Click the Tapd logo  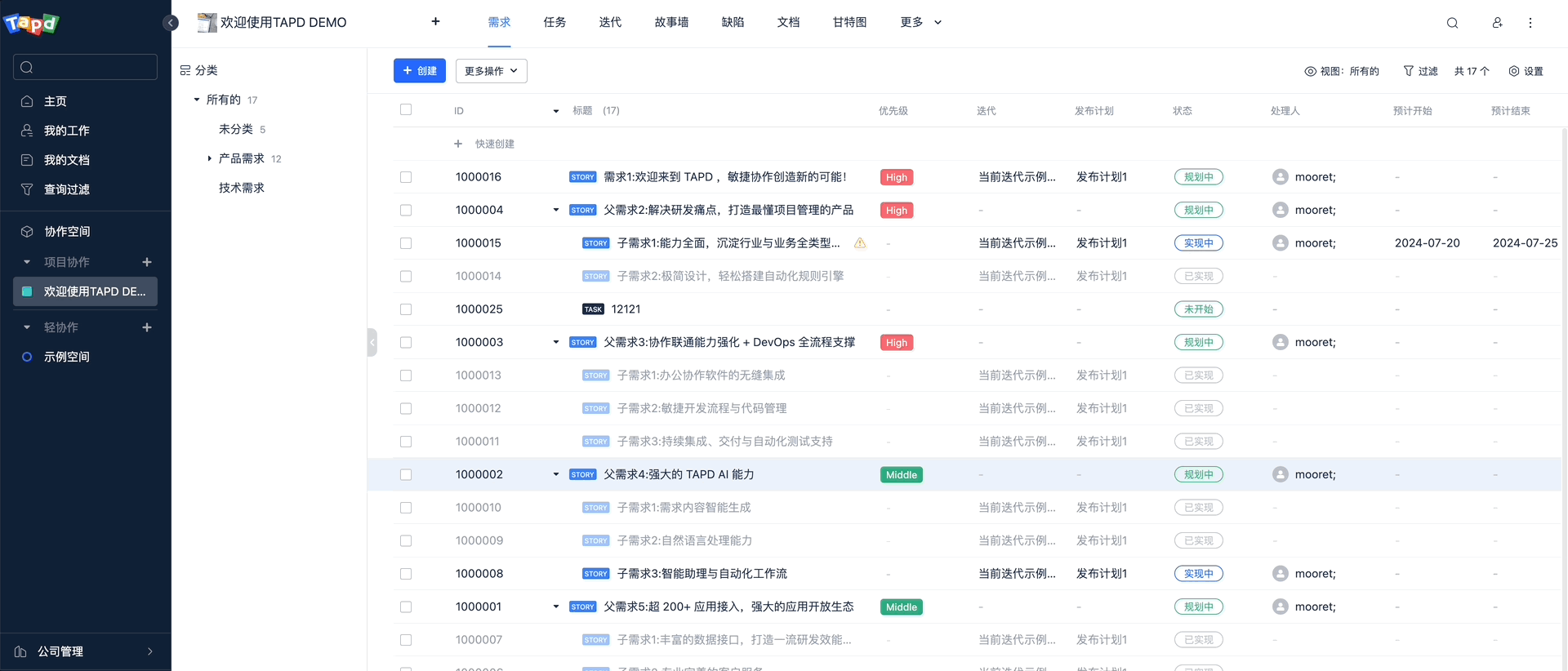click(32, 23)
